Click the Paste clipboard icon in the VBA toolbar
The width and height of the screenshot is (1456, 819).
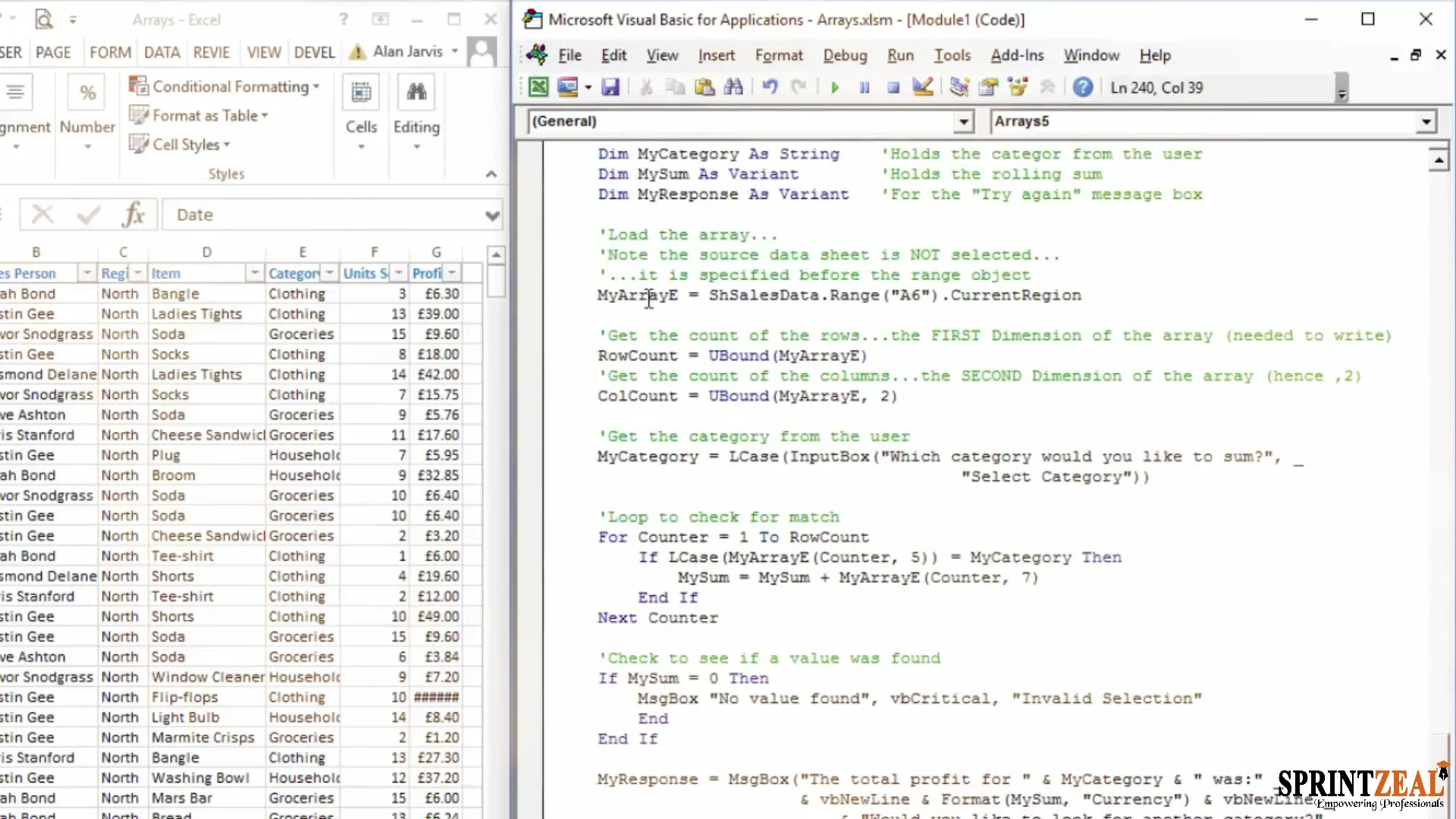click(704, 87)
